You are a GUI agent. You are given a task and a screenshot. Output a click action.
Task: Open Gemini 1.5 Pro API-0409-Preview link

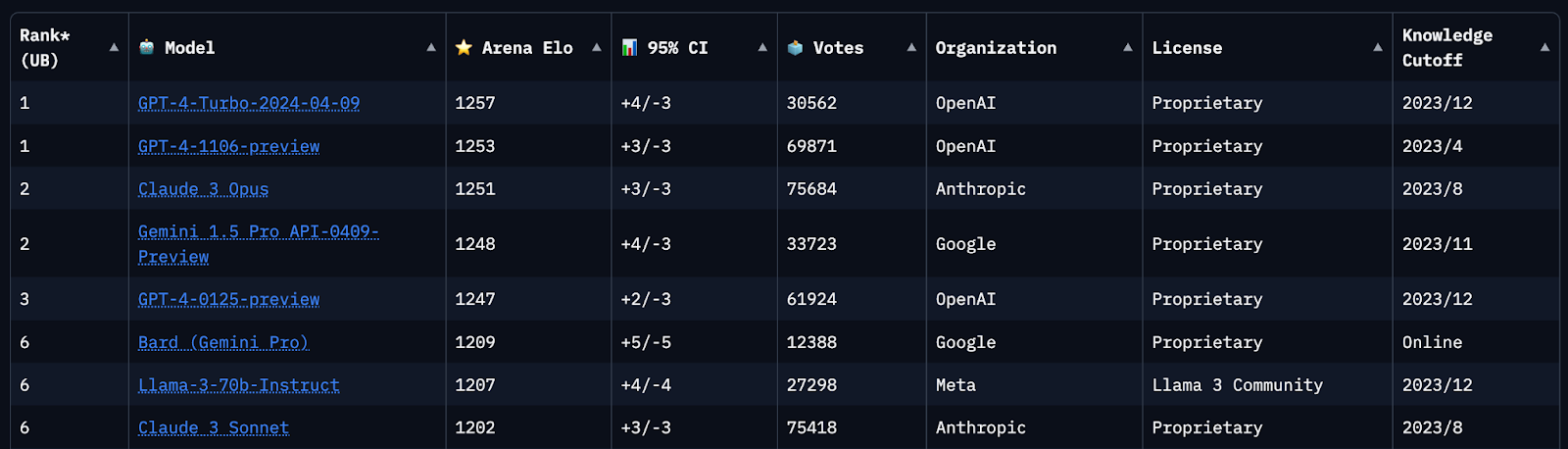[259, 244]
